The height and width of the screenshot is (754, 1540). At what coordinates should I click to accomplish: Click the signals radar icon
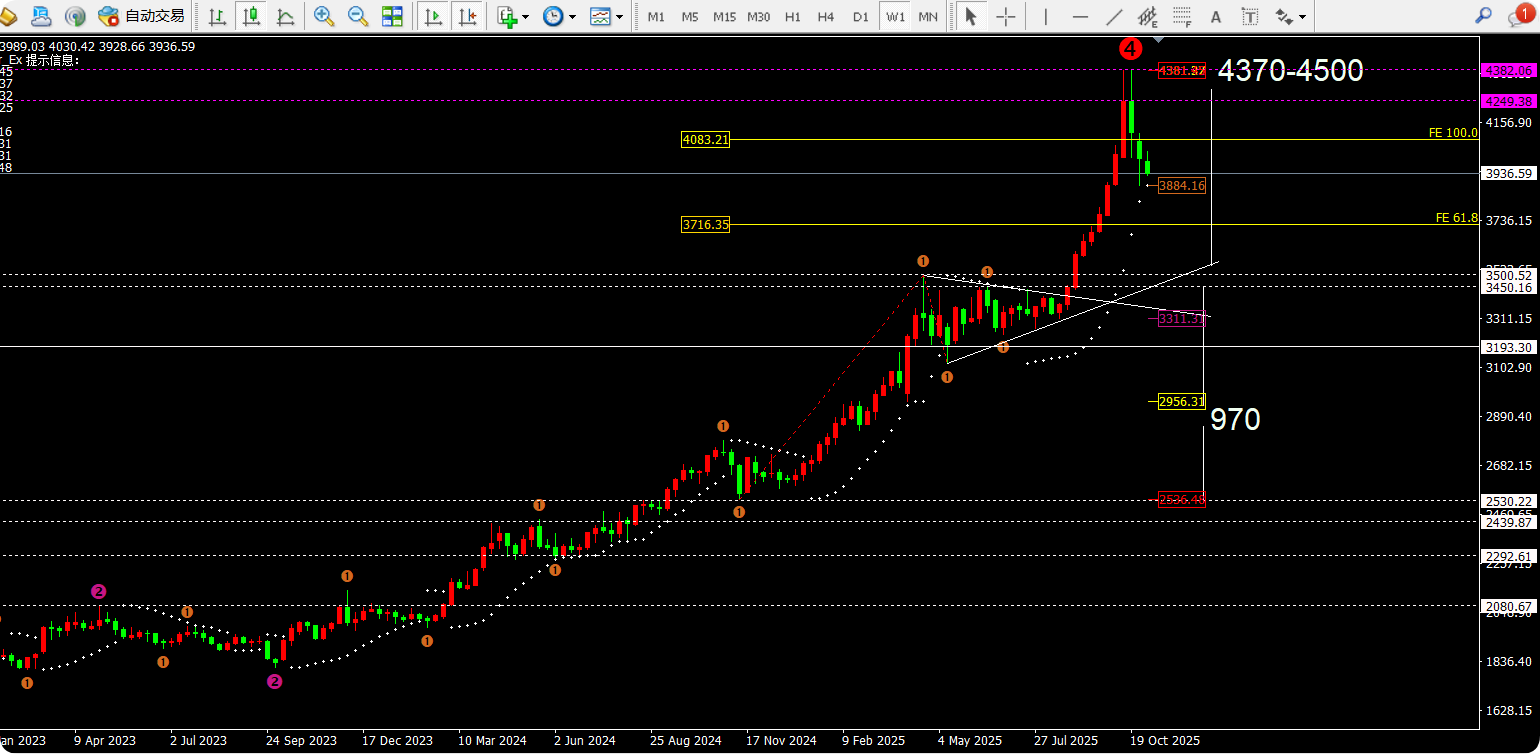pos(76,16)
